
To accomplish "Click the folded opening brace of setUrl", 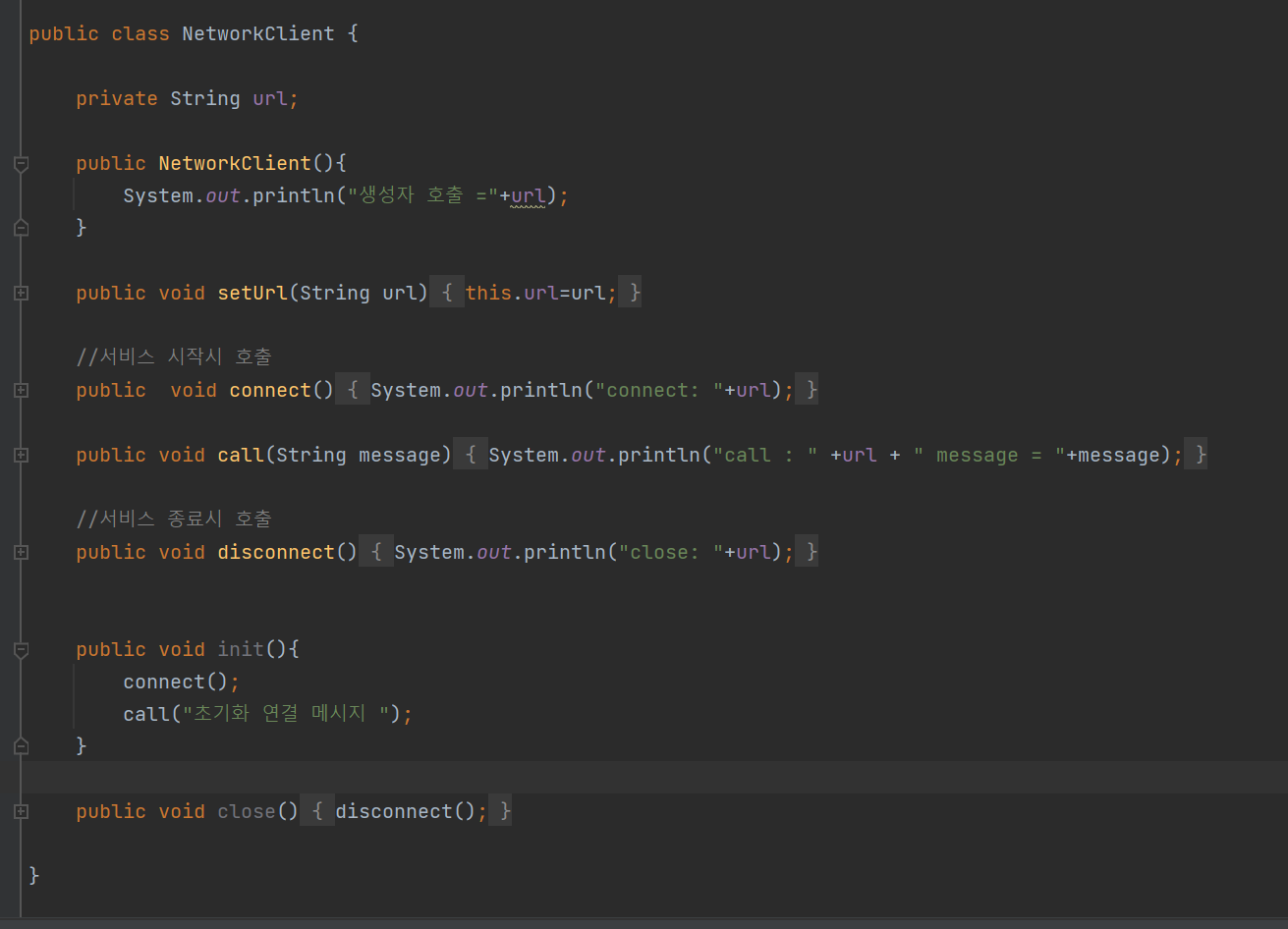I will coord(447,293).
